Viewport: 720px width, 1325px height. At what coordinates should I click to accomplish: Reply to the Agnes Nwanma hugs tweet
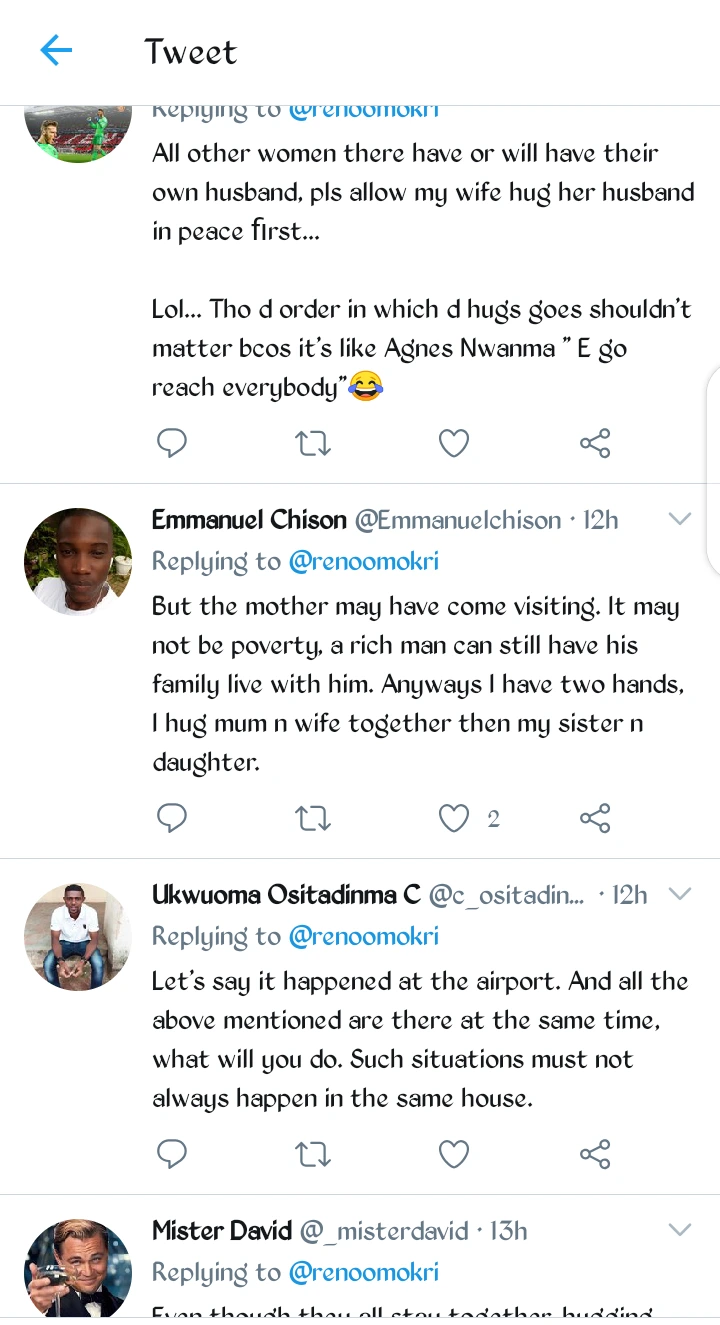172,443
